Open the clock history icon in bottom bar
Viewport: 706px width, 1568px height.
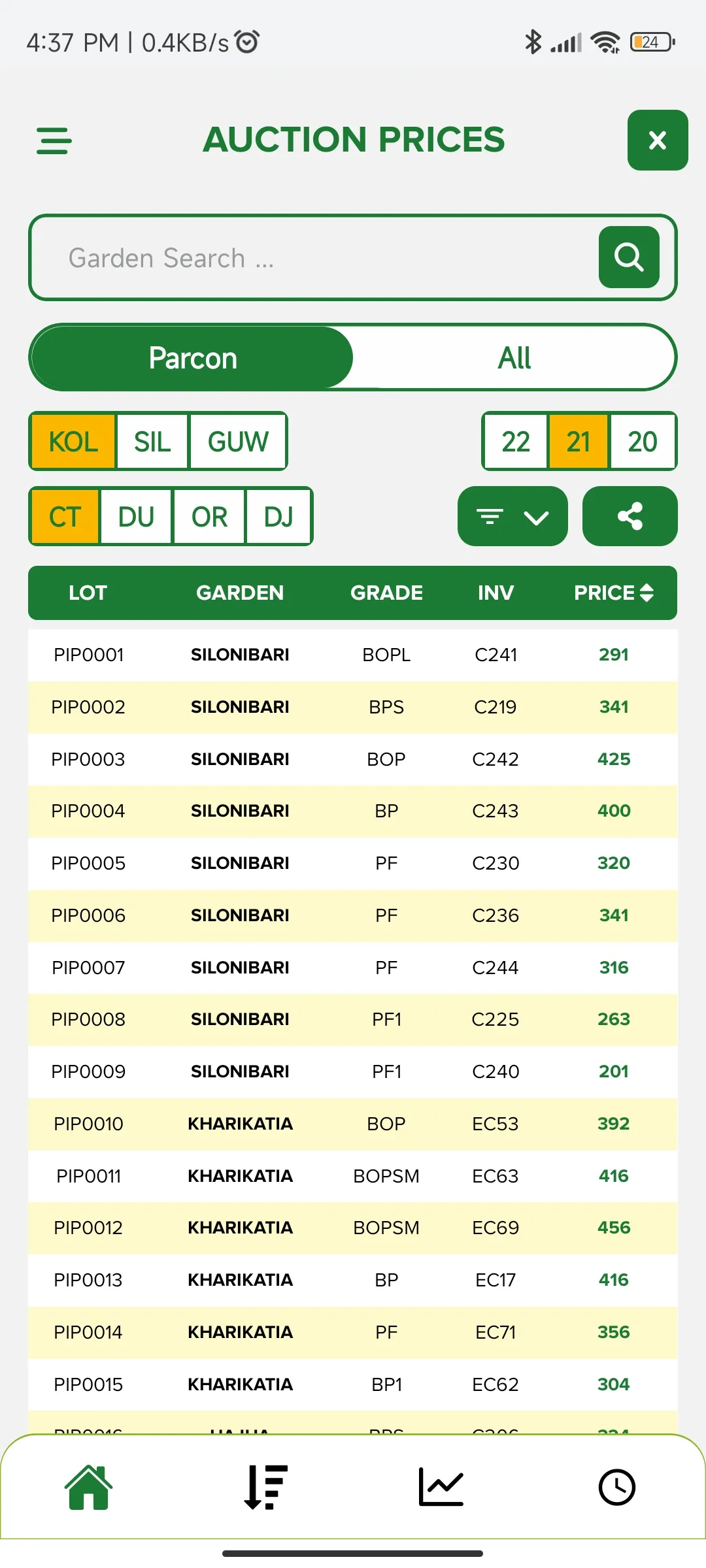click(x=616, y=1488)
